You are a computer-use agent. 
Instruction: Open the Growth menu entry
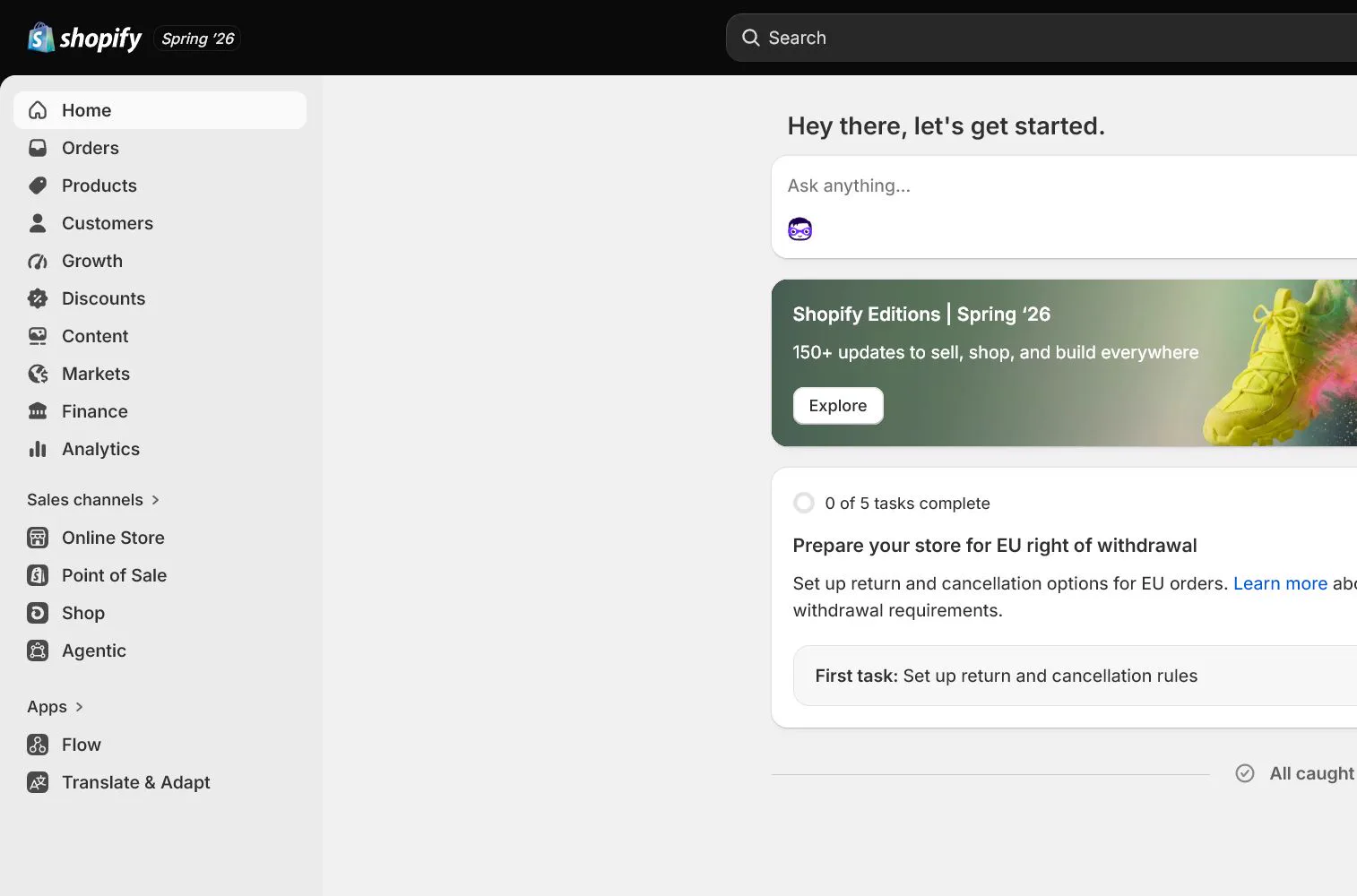[92, 261]
